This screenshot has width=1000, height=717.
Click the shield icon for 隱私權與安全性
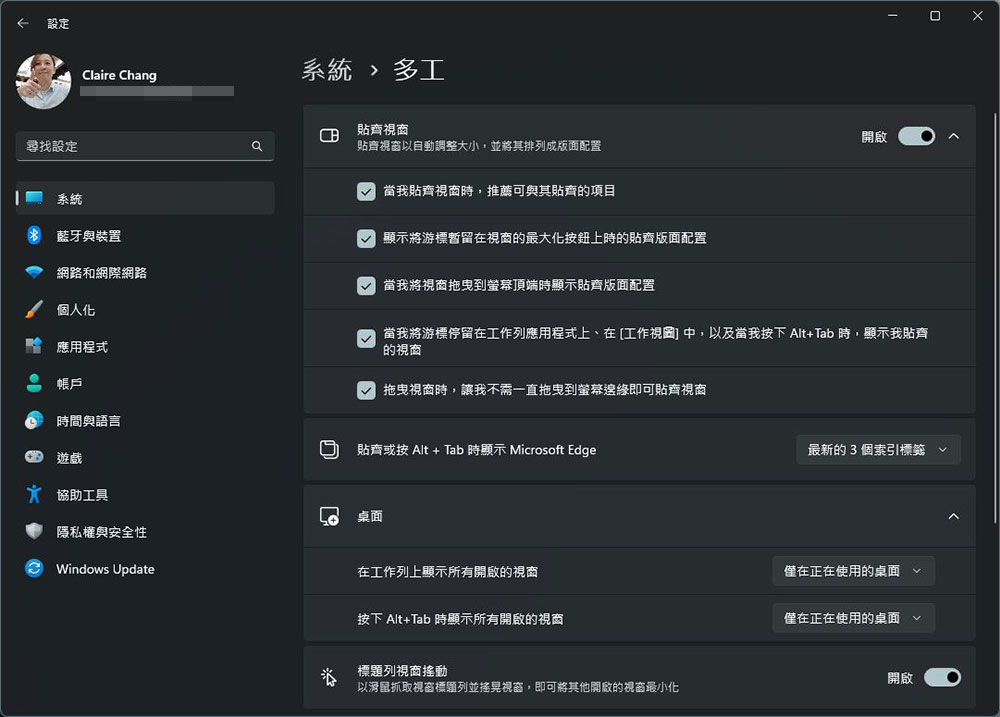coord(34,531)
